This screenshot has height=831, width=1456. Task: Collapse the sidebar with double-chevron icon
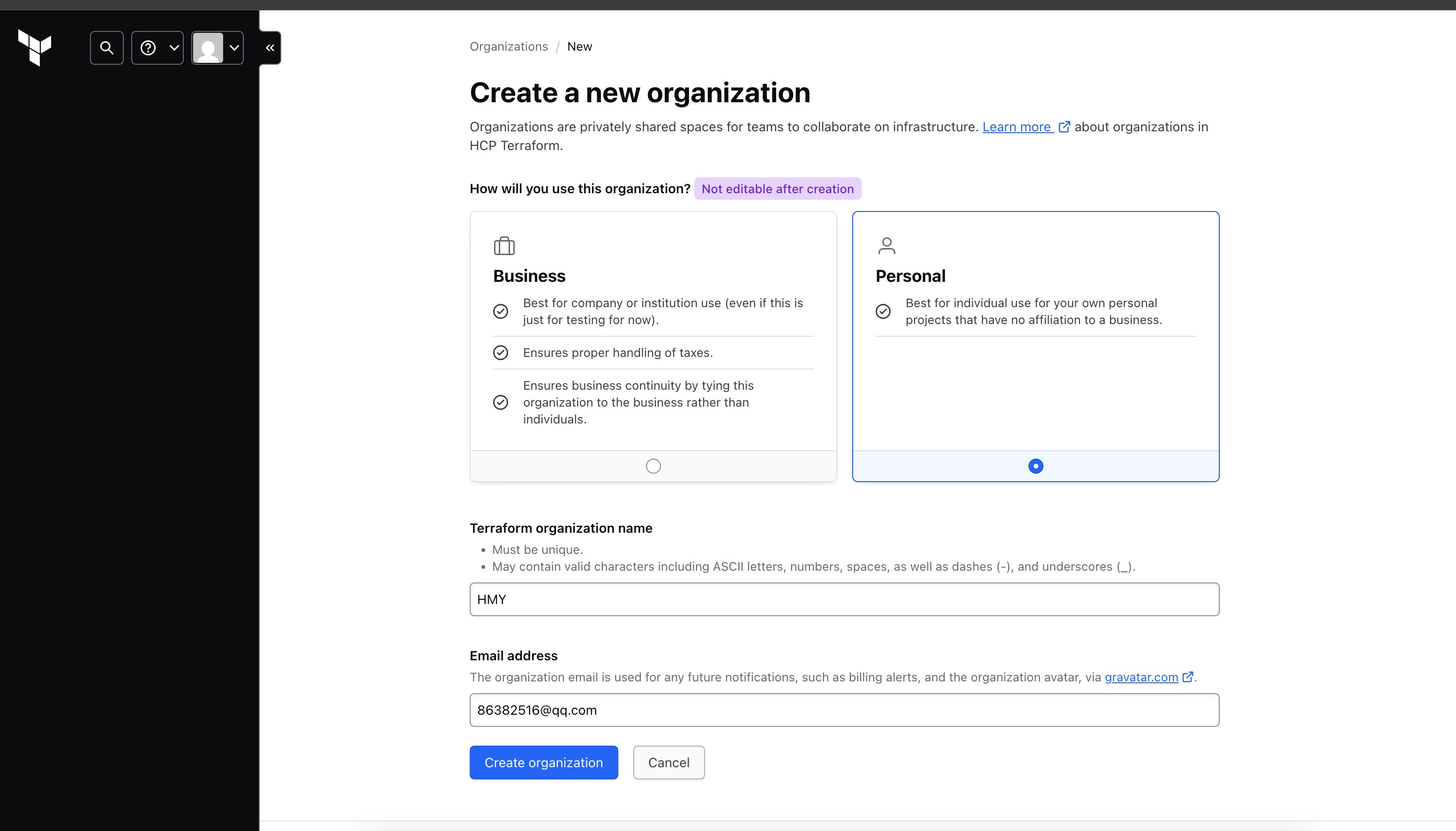point(270,48)
